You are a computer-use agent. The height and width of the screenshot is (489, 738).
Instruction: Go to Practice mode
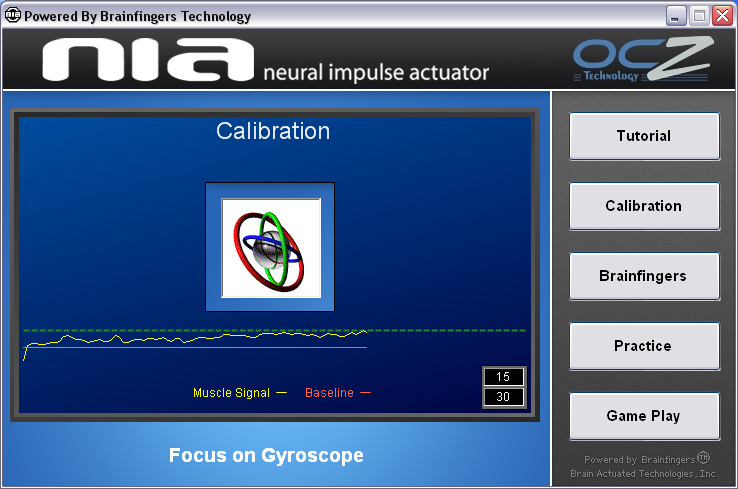coord(644,346)
